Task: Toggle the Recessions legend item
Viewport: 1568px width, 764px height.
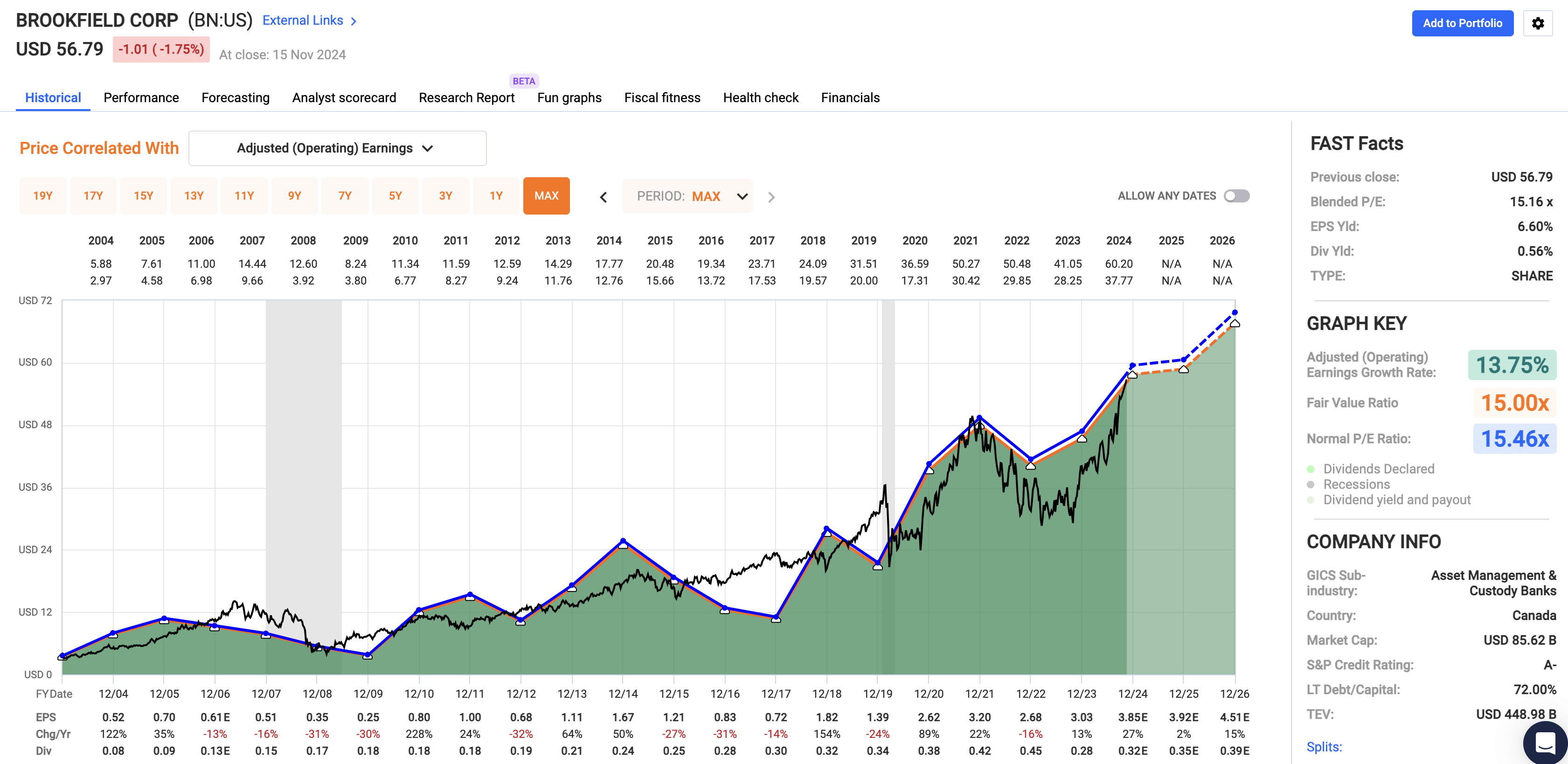Action: point(1356,485)
